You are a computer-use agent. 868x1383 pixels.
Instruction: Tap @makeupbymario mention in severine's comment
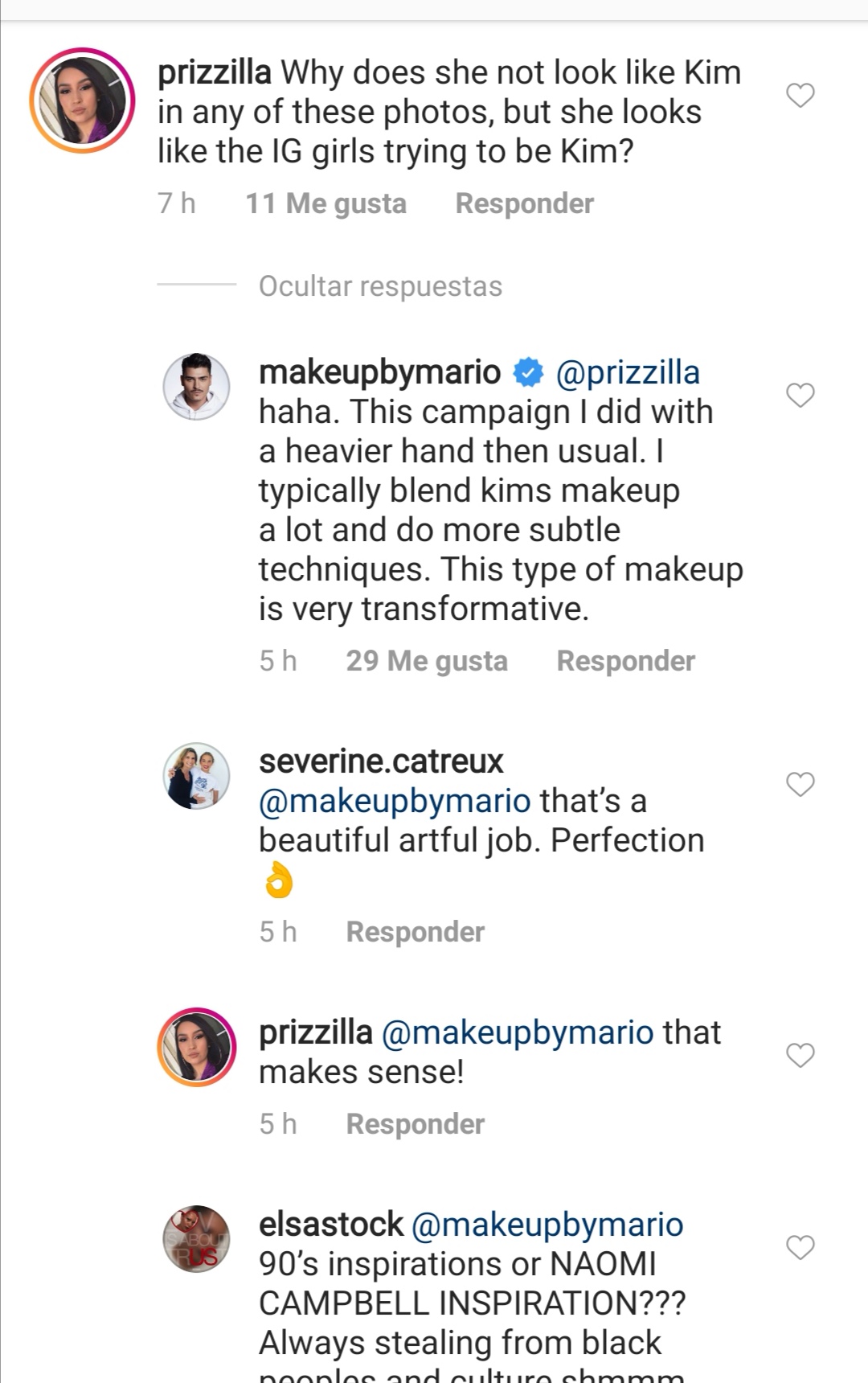[395, 801]
